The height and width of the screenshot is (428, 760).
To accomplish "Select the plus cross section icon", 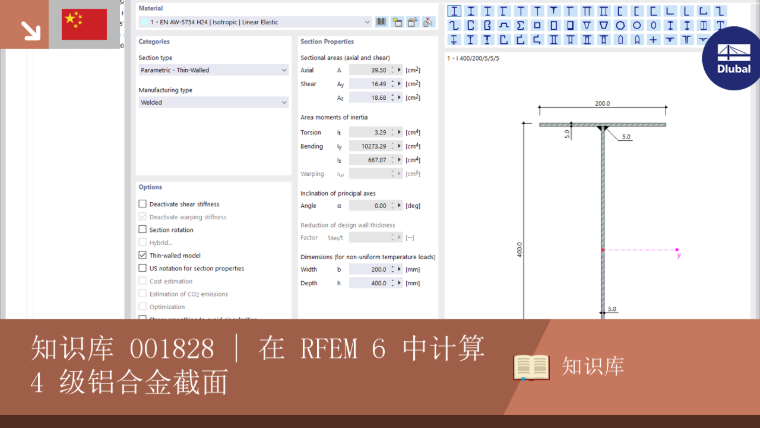I will 653,40.
